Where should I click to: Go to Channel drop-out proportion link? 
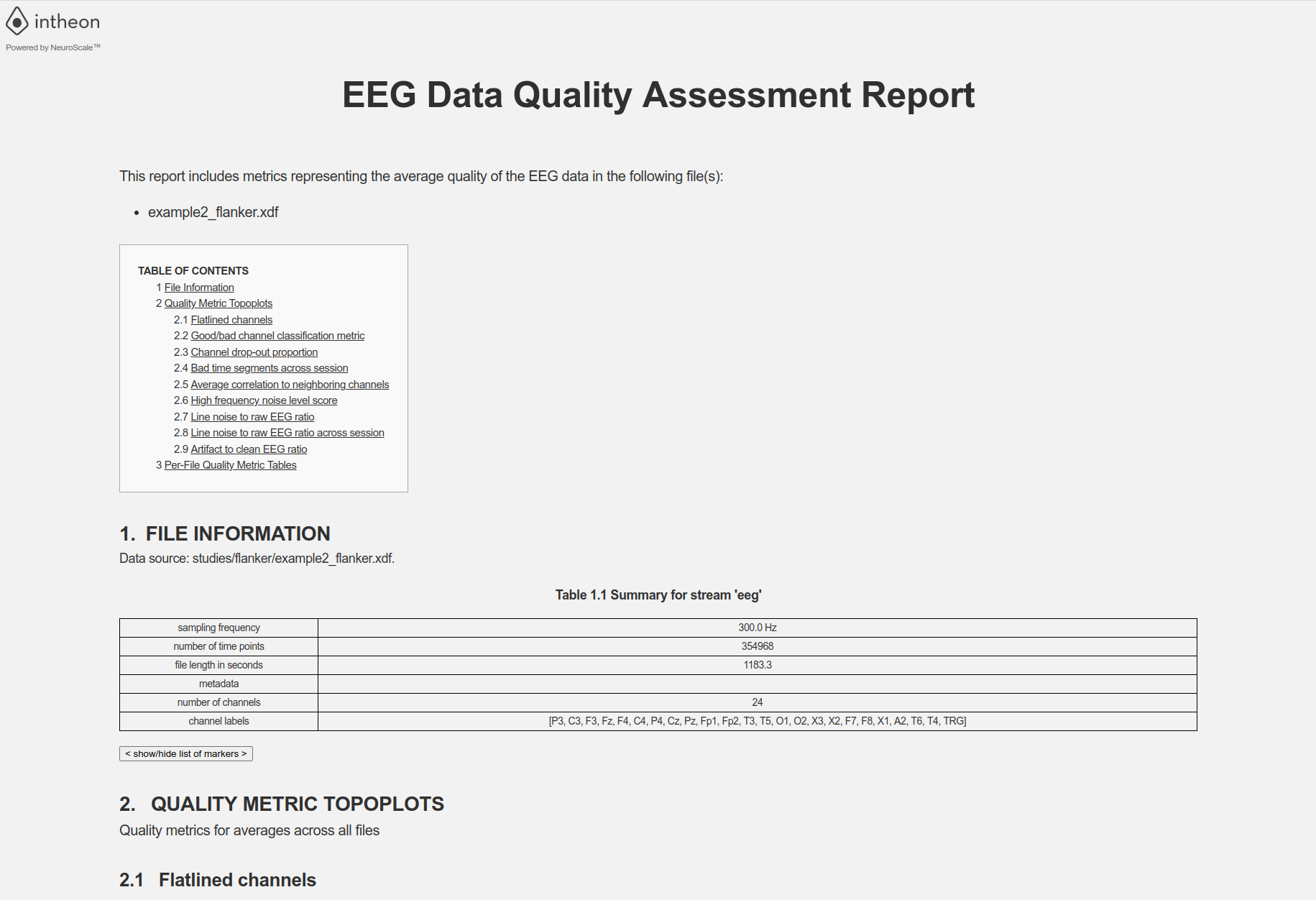point(254,352)
